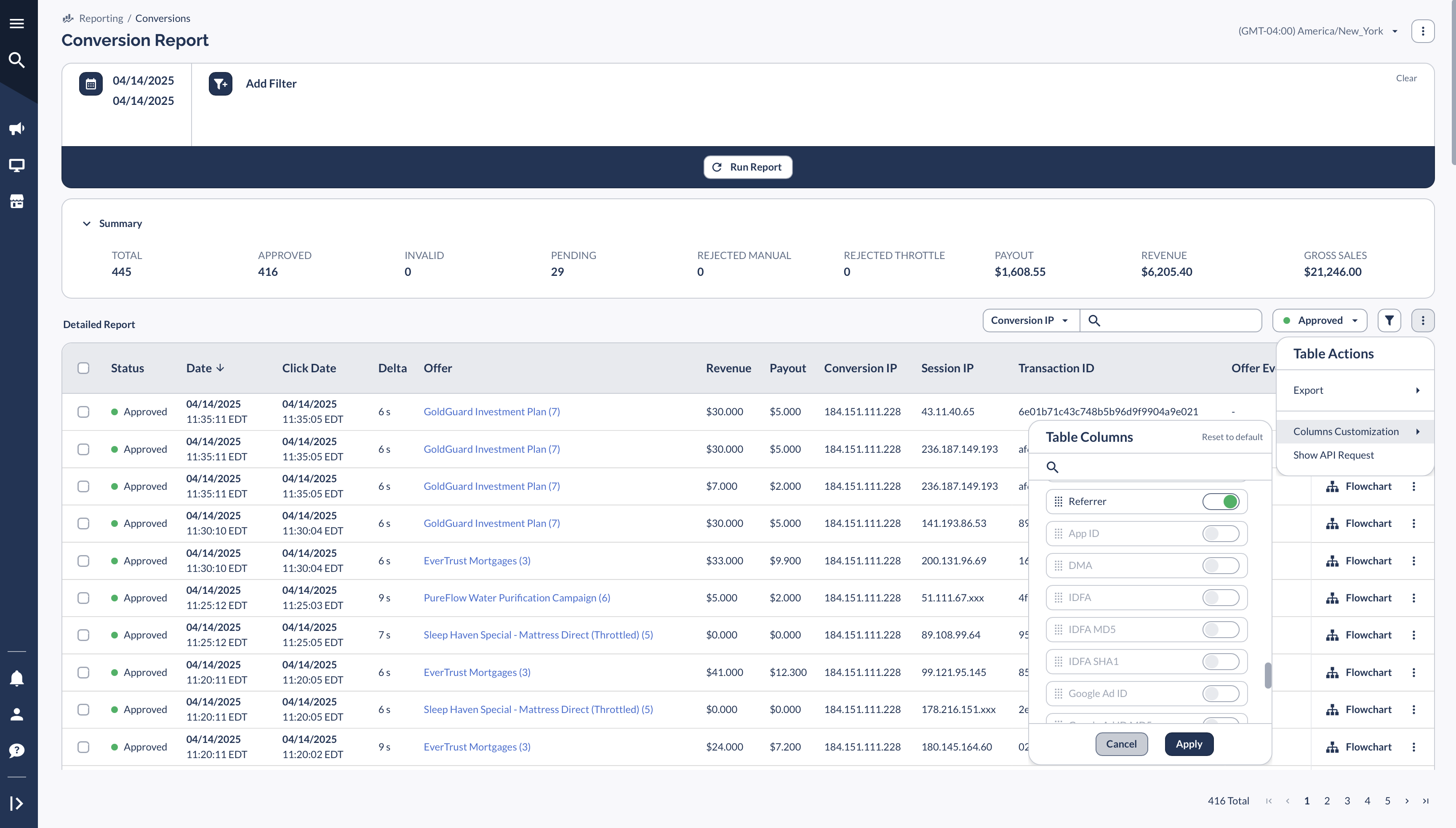This screenshot has width=1456, height=828.
Task: Toggle off the Referrer column switch
Action: tap(1221, 502)
